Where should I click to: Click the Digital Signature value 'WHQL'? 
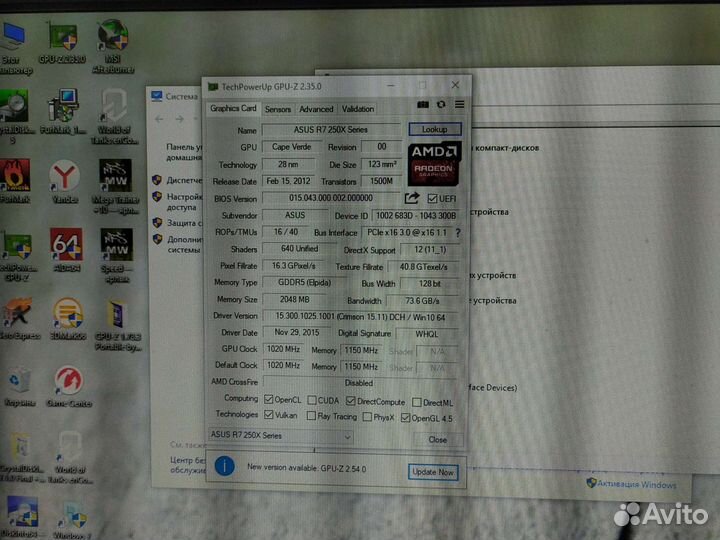point(427,334)
